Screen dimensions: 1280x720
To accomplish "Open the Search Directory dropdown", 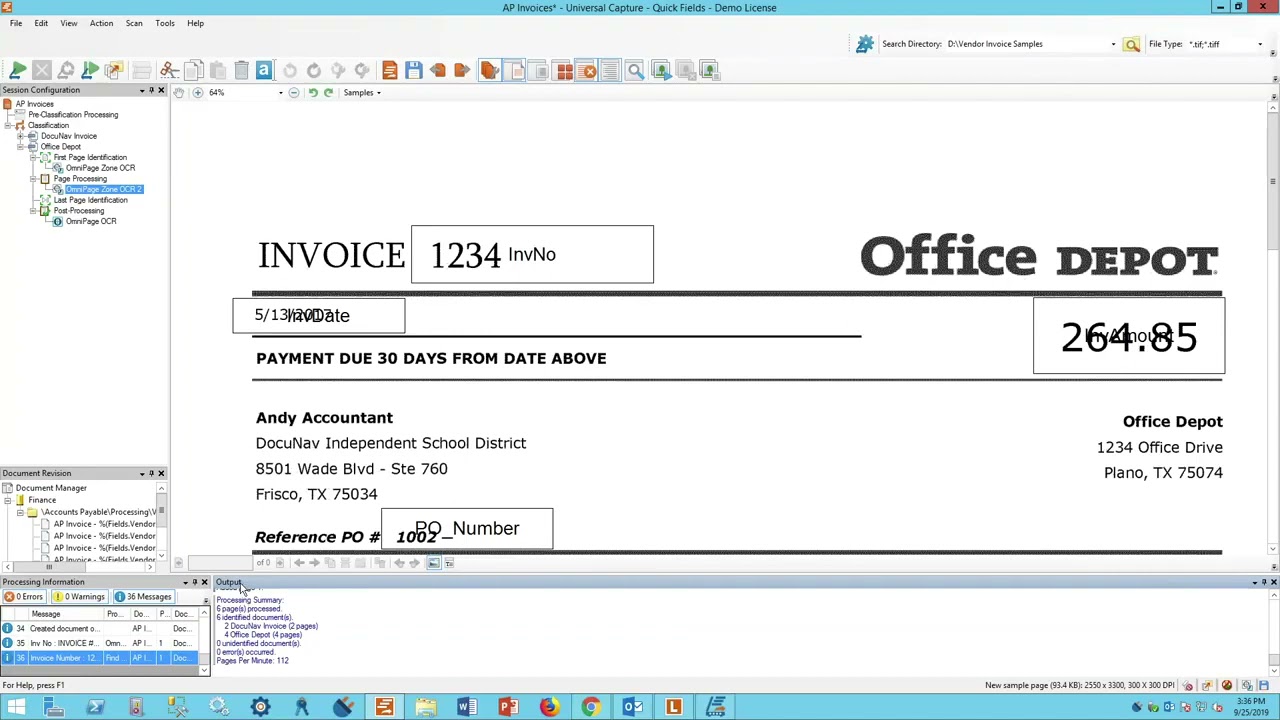I will 1113,44.
